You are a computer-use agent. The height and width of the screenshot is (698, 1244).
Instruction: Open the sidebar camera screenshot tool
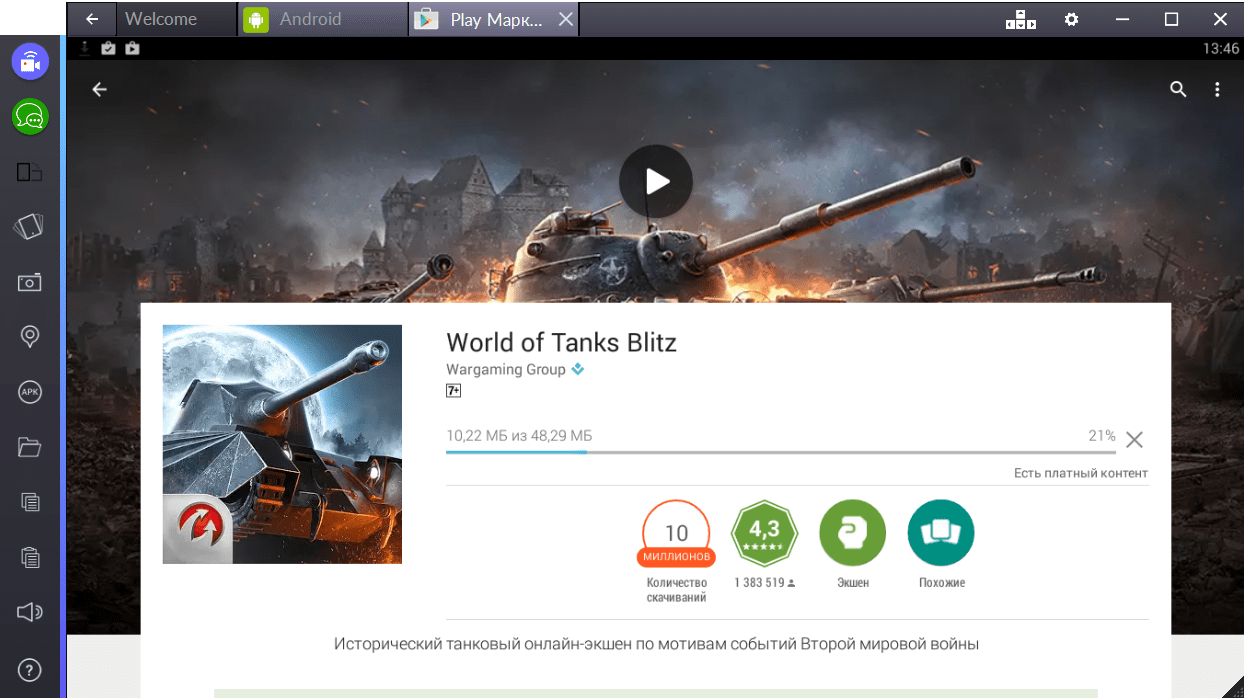[30, 282]
